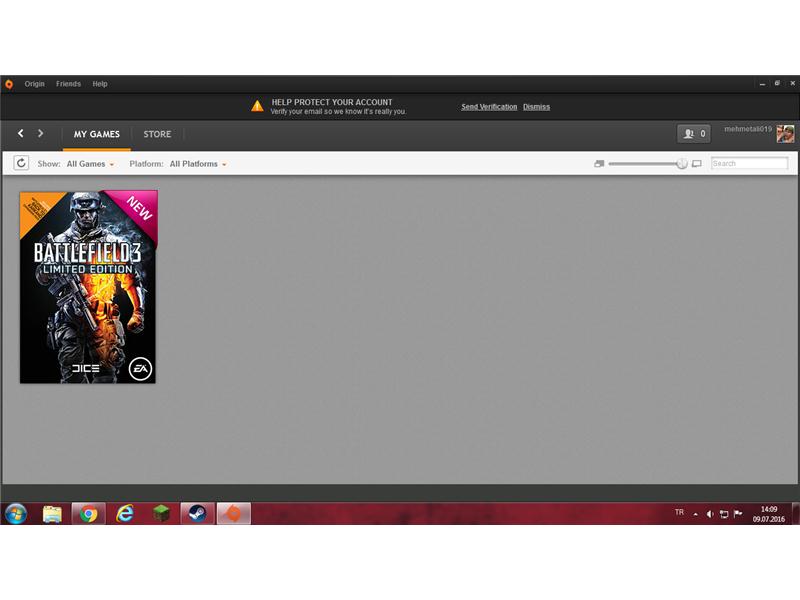
Task: Open Minecraft from the taskbar
Action: [161, 513]
